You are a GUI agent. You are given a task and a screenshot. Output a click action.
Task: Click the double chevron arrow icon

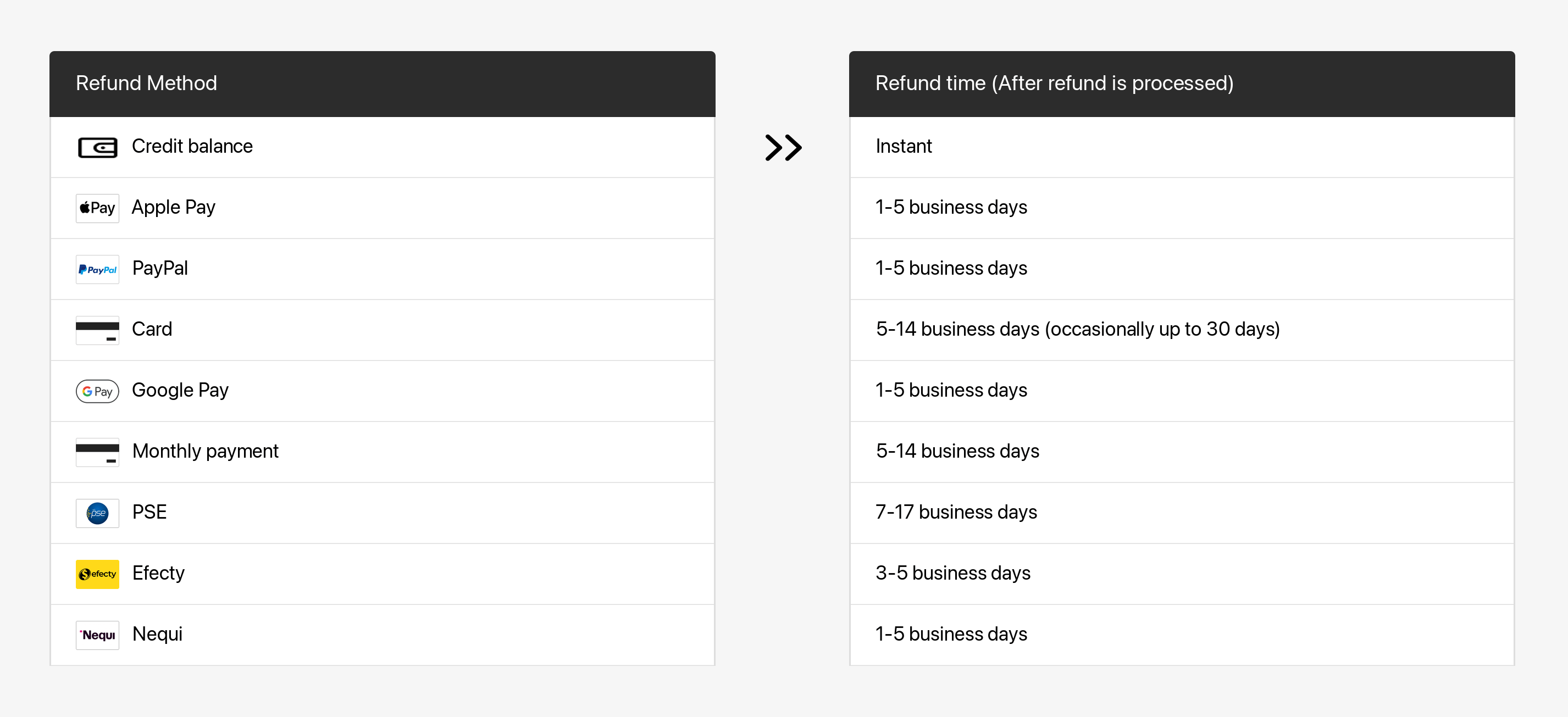tap(783, 147)
